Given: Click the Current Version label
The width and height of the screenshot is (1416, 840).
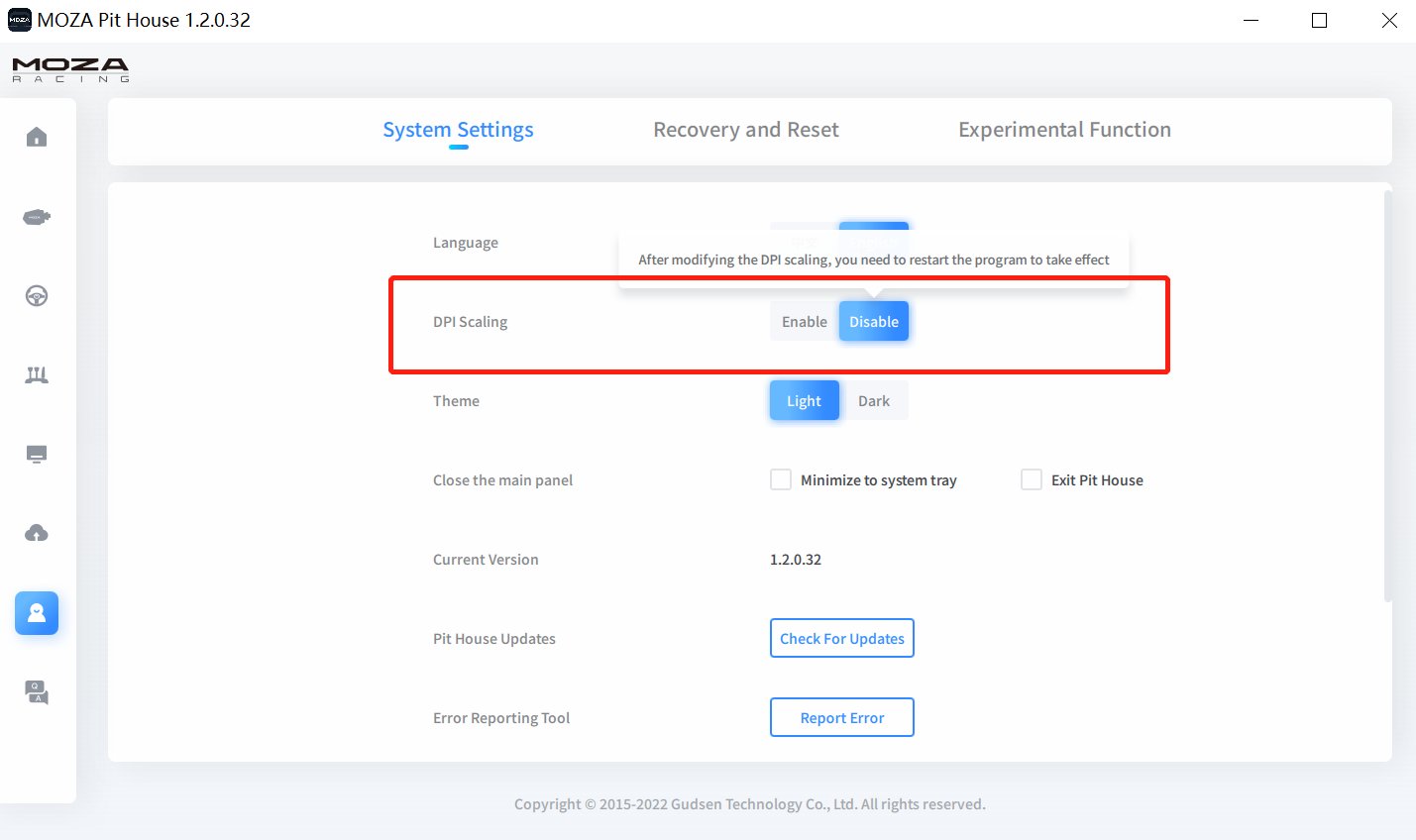Looking at the screenshot, I should click(486, 559).
